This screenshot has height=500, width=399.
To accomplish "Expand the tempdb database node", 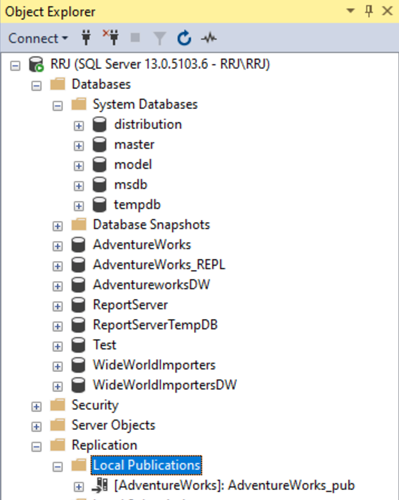I will click(79, 206).
